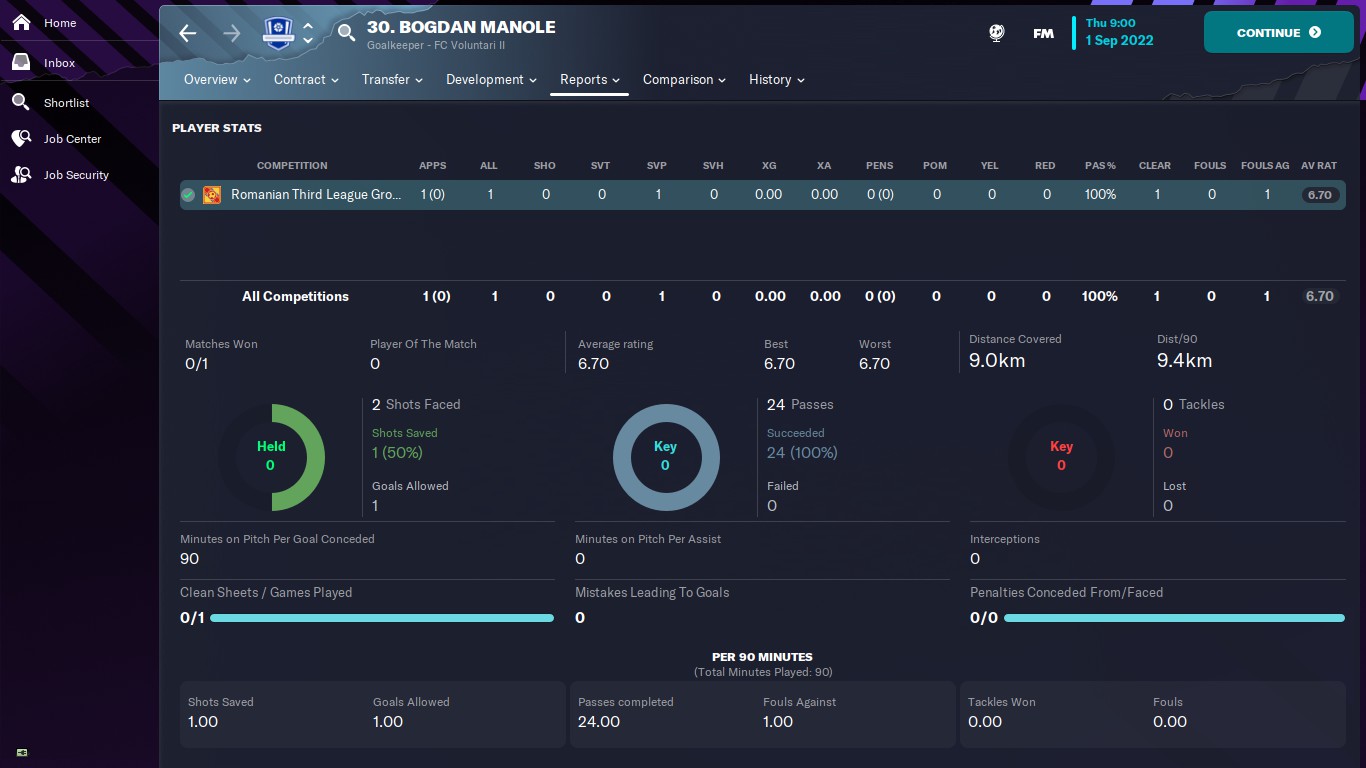The height and width of the screenshot is (768, 1366).
Task: Click the search magnifier beside player name
Action: [346, 33]
